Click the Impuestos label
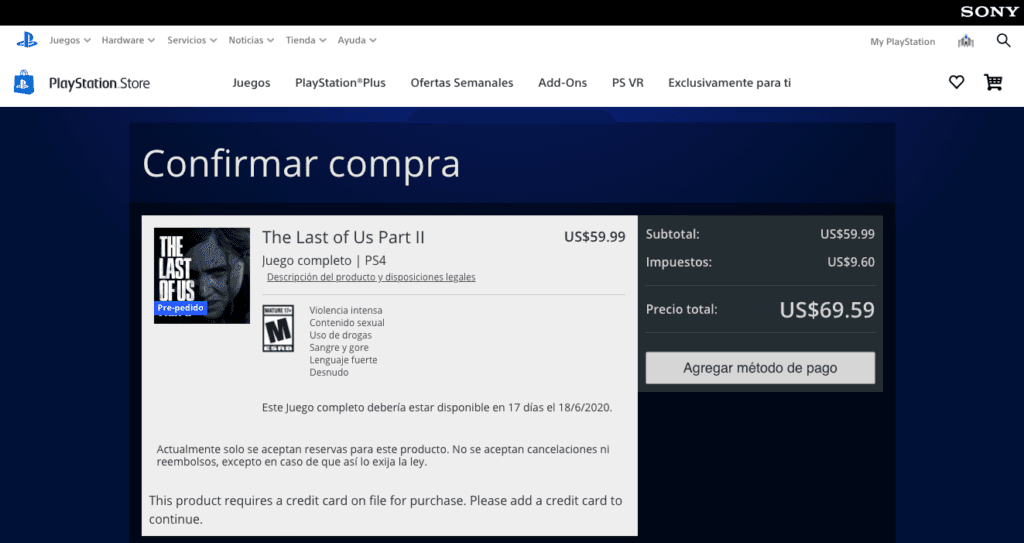The height and width of the screenshot is (543, 1024). (679, 262)
